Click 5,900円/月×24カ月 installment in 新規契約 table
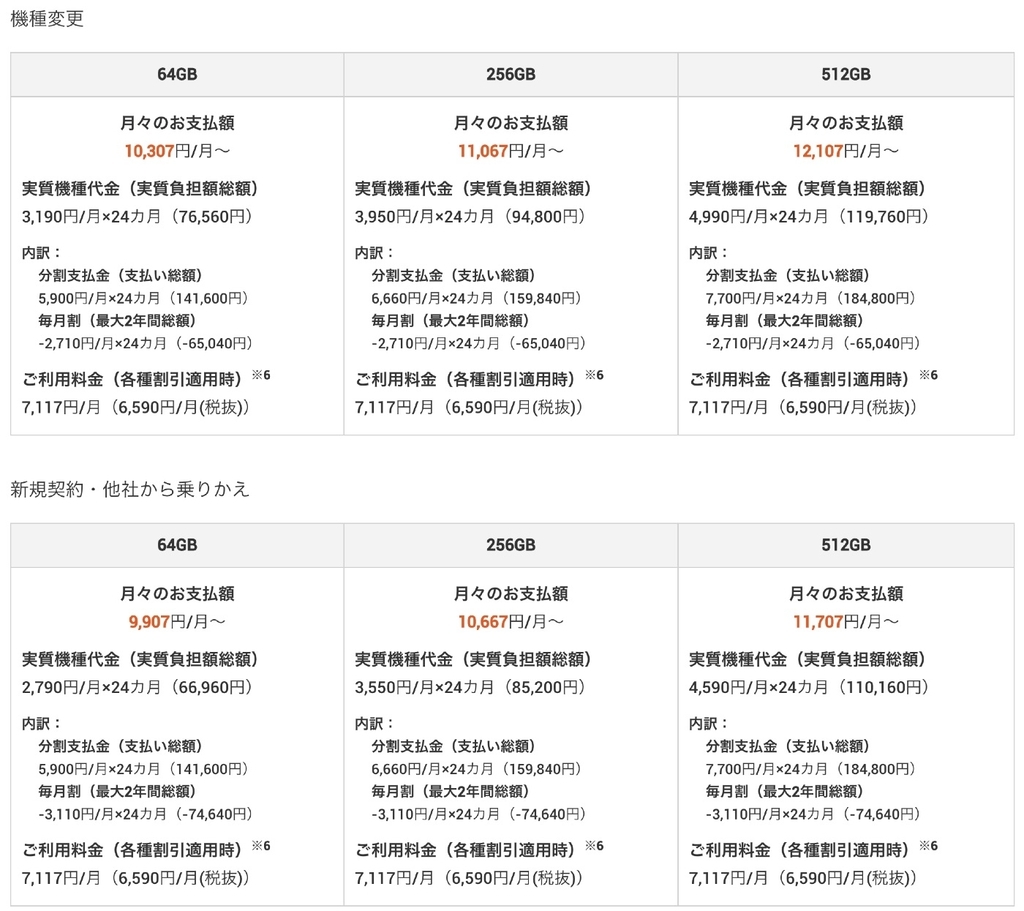The image size is (1024, 911). pos(144,769)
